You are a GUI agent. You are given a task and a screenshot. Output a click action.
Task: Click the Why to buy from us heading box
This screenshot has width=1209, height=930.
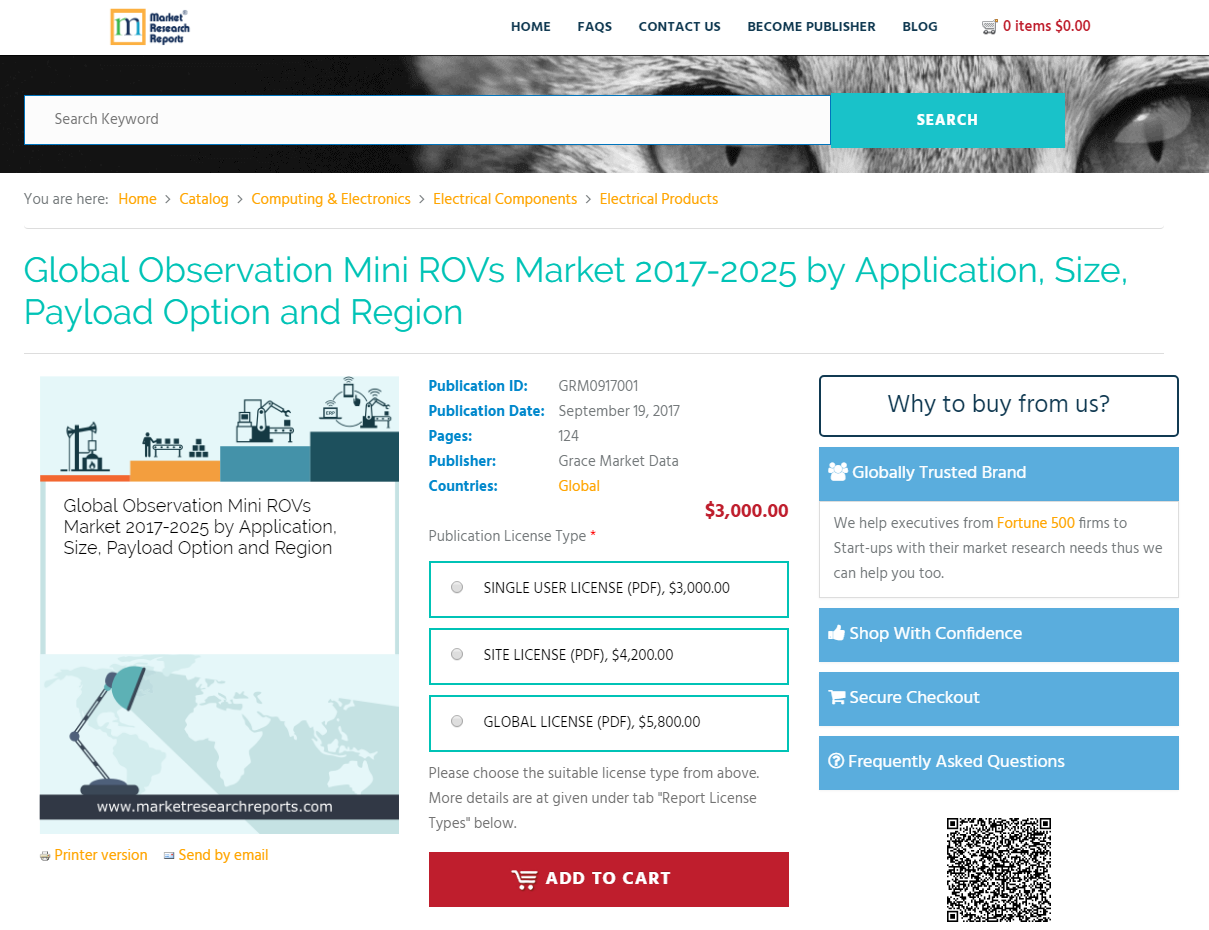pyautogui.click(x=999, y=406)
